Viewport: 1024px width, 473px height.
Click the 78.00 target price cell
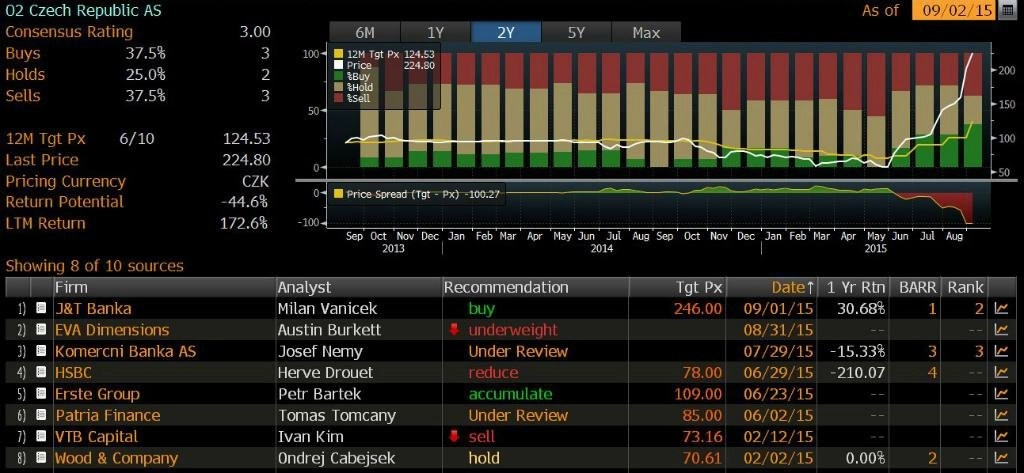(x=702, y=372)
